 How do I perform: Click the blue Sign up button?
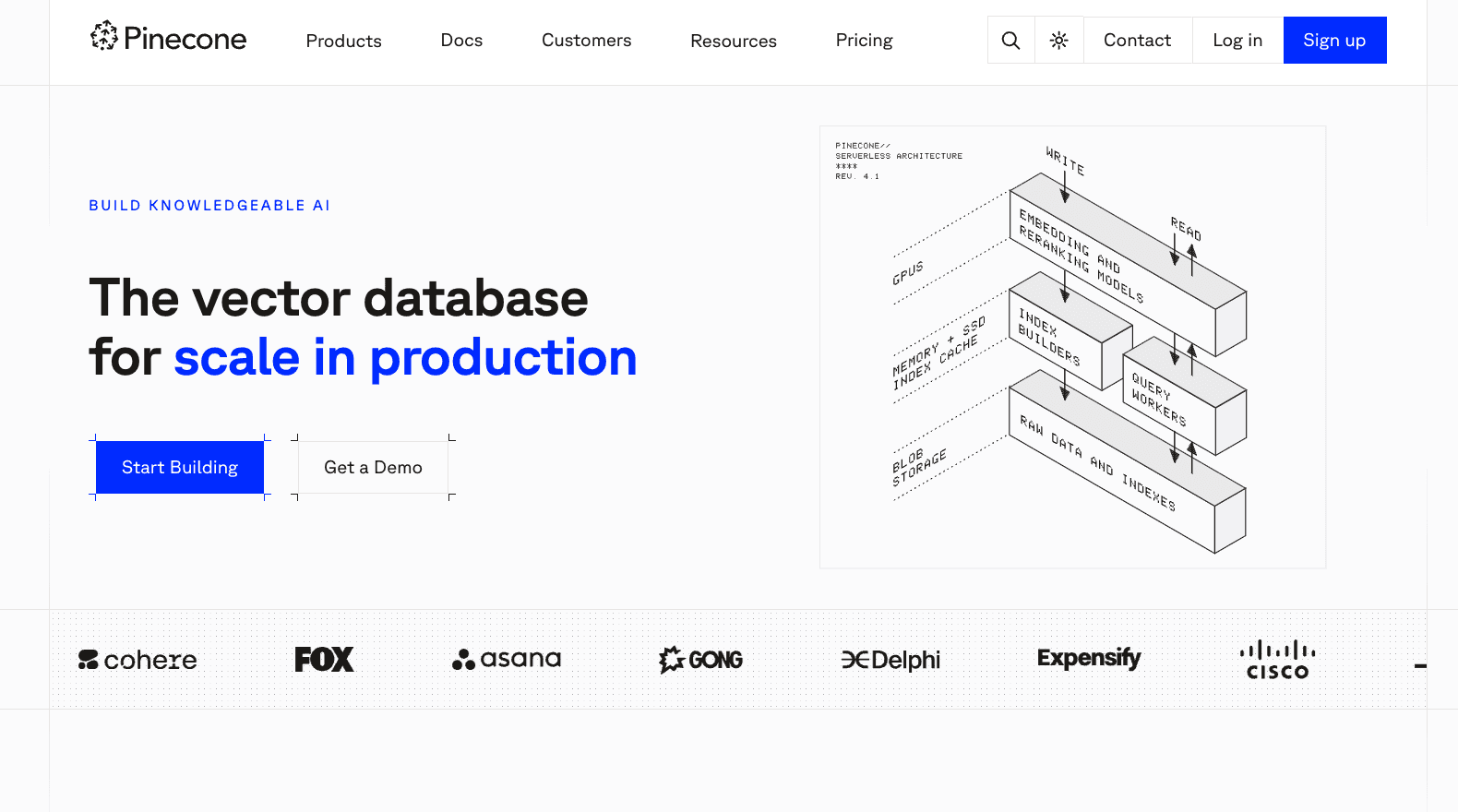point(1334,41)
